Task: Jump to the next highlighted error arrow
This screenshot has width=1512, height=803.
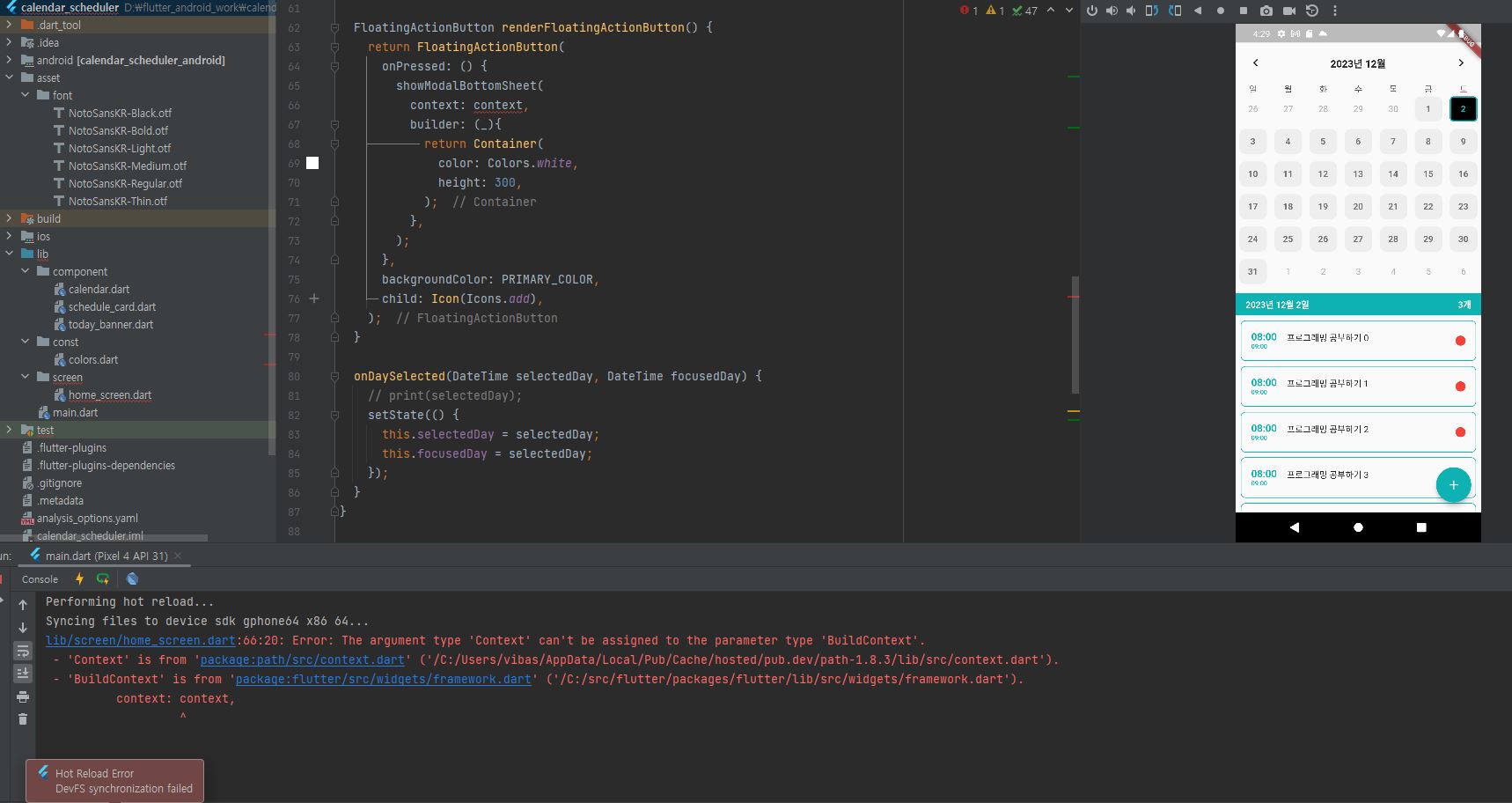Action: point(1069,11)
